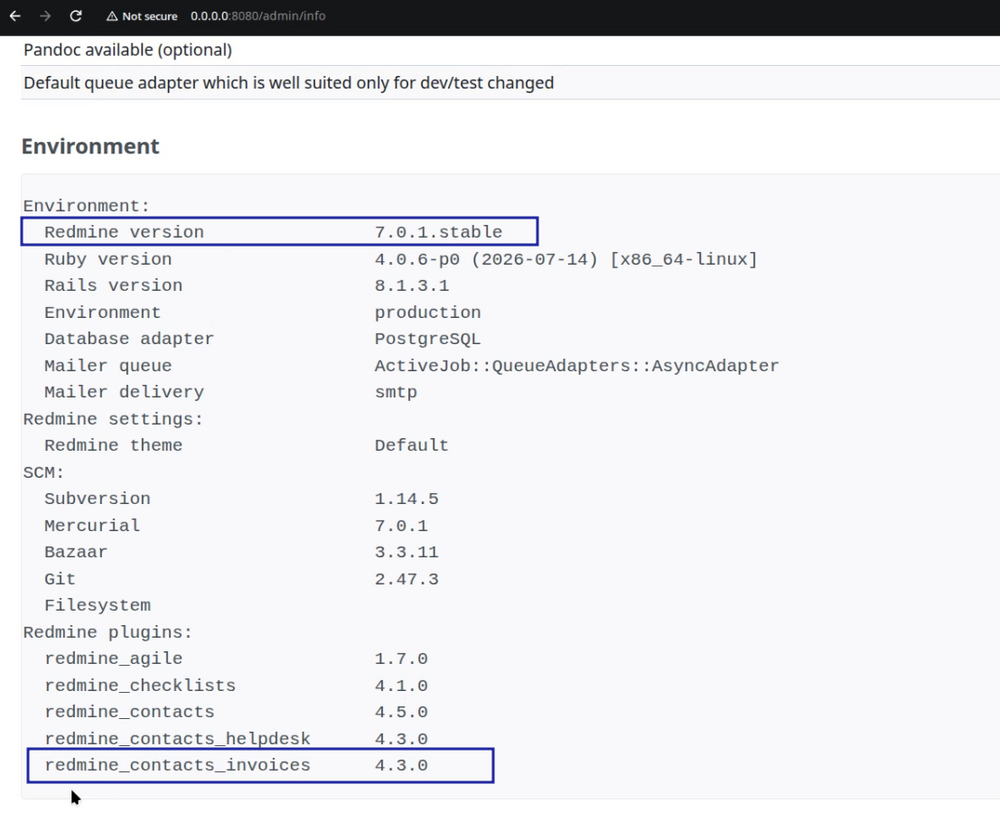Click the Bazaar version '3.3.11'
Image resolution: width=1000 pixels, height=822 pixels.
[406, 552]
